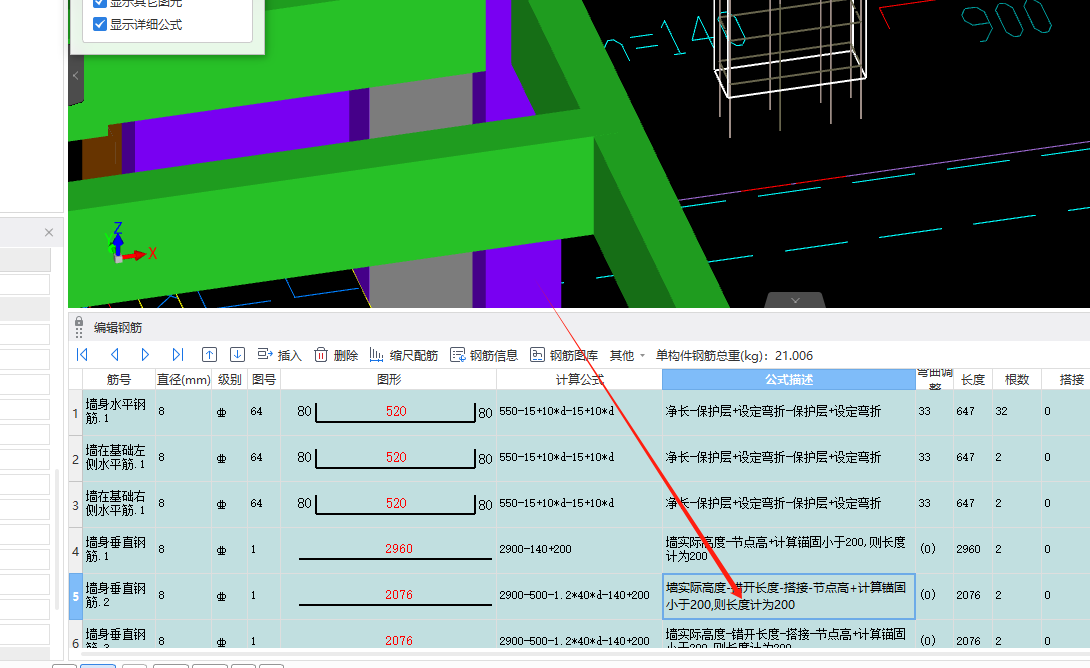This screenshot has height=668, width=1090.
Task: Collapse 3D view with bottom chevron
Action: [x=795, y=300]
